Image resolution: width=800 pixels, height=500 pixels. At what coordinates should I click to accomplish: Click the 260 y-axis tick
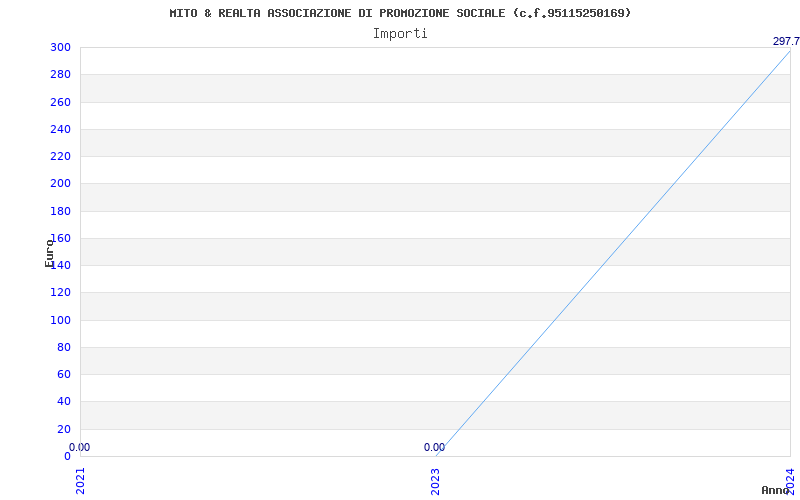coord(60,102)
